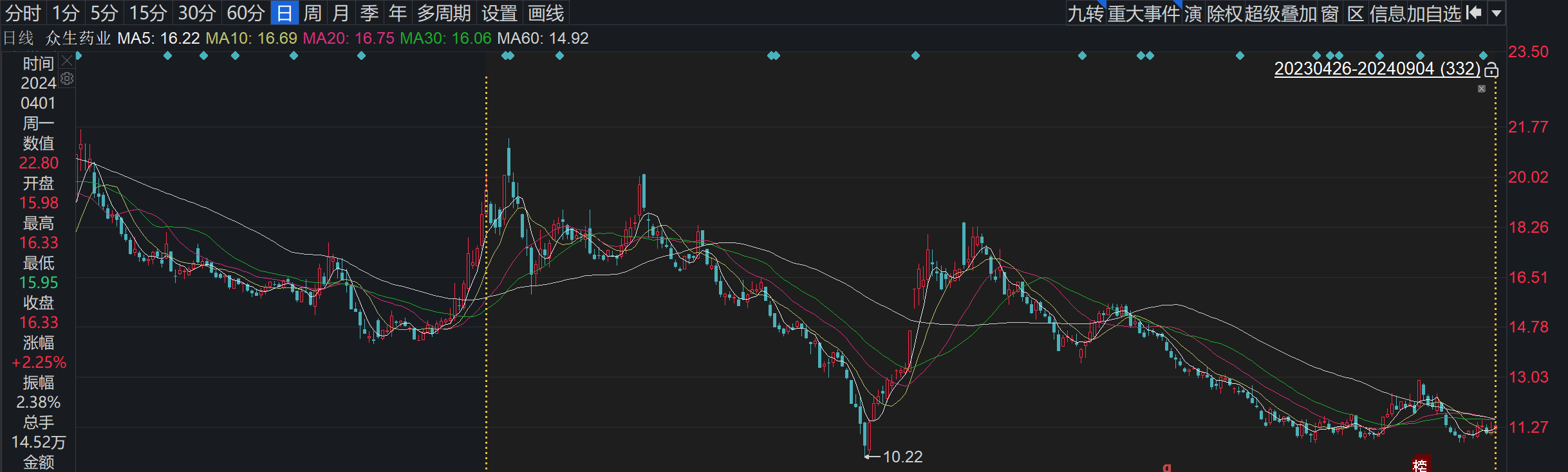The width and height of the screenshot is (1568, 472).
Task: Open the info panel gear settings
Action: click(67, 78)
